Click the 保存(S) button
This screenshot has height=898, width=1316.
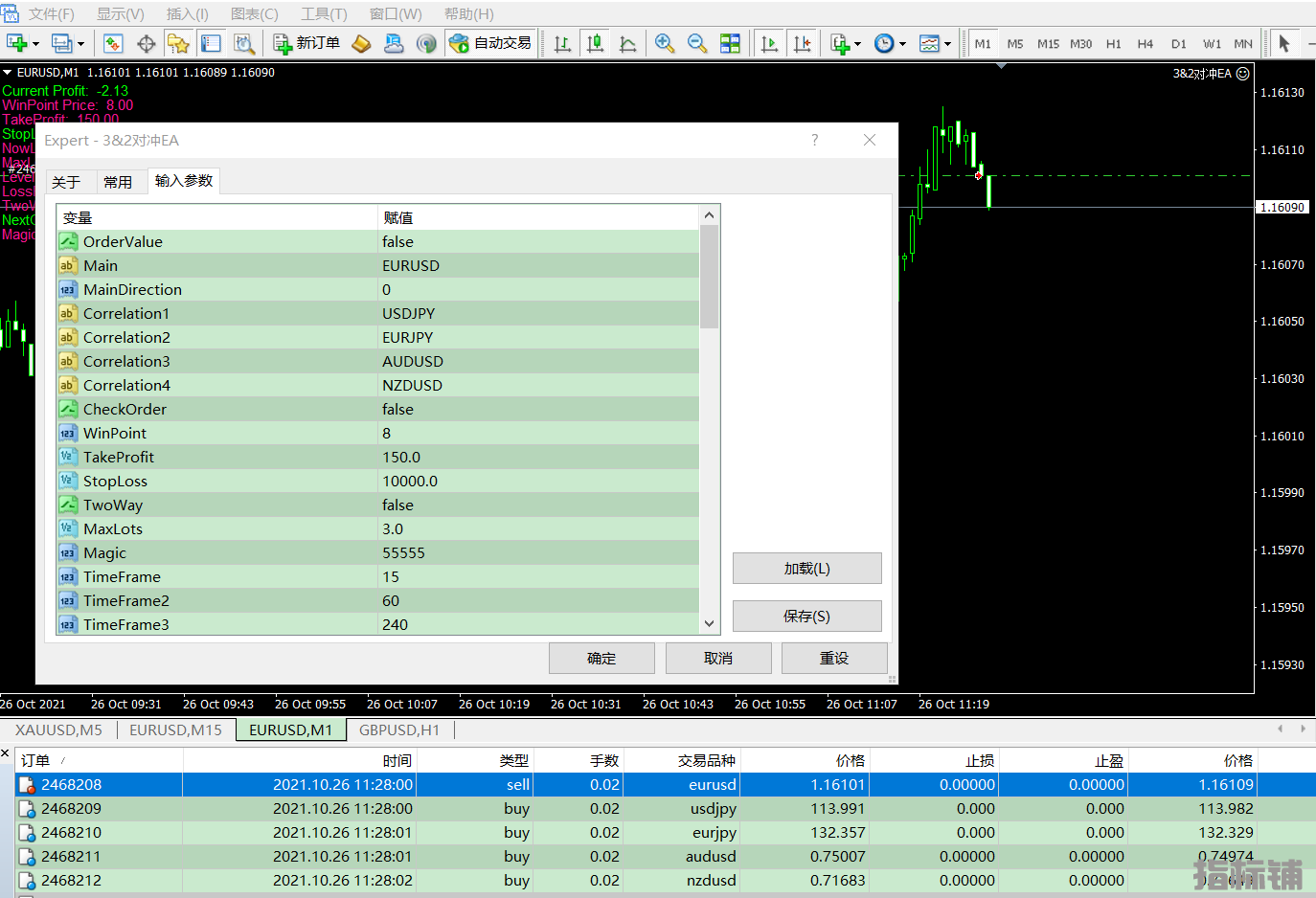click(807, 616)
